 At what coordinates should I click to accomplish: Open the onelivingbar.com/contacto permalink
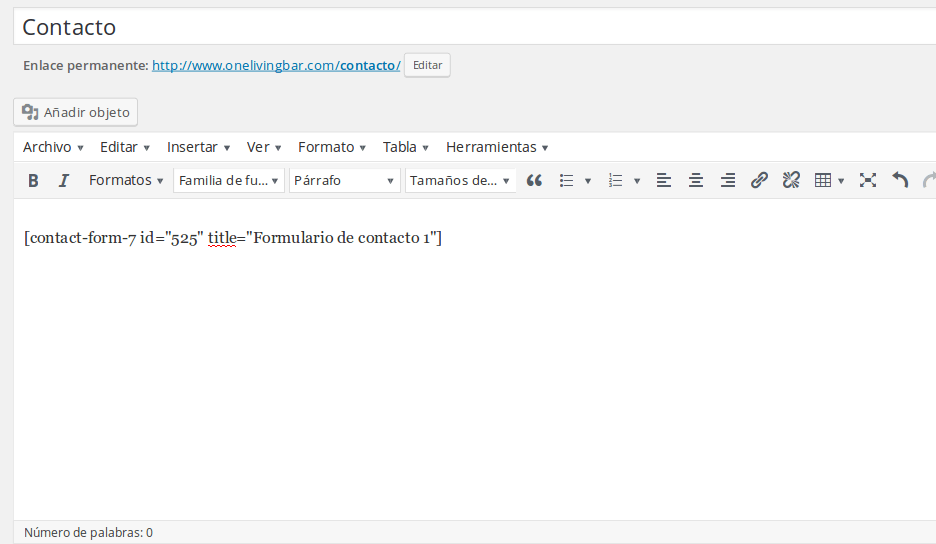276,66
